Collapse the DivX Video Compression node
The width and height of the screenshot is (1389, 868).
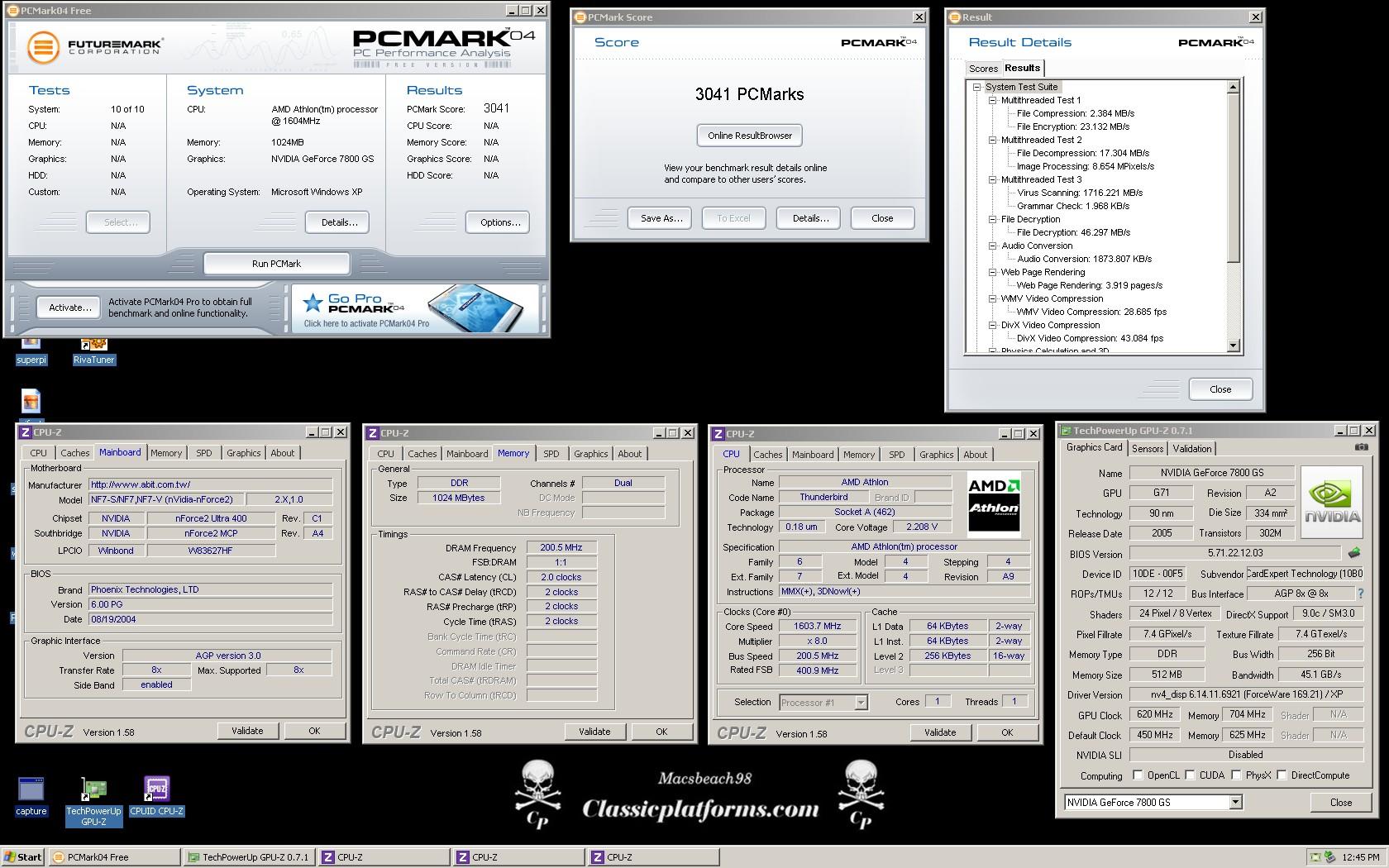point(993,325)
